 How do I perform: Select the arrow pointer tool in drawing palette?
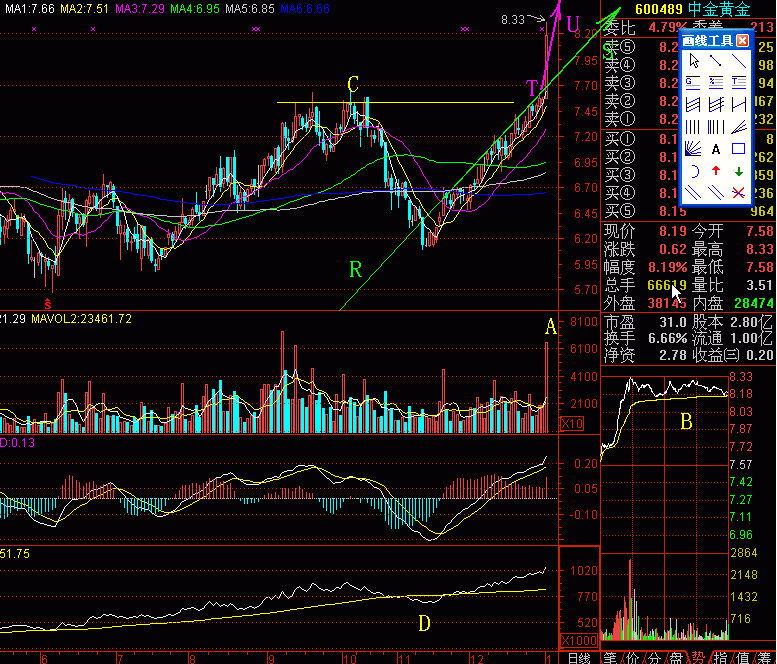[693, 60]
